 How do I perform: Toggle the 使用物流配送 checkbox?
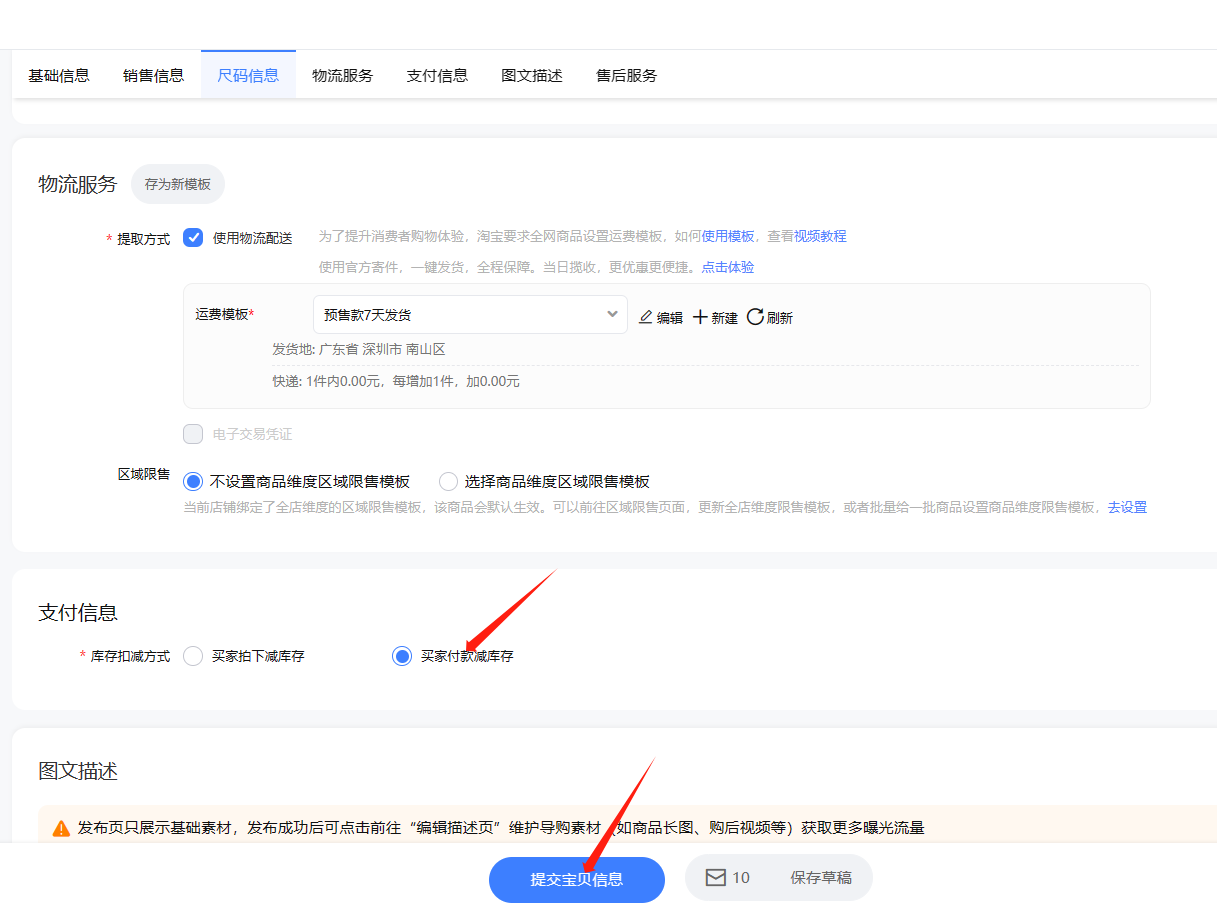point(193,238)
